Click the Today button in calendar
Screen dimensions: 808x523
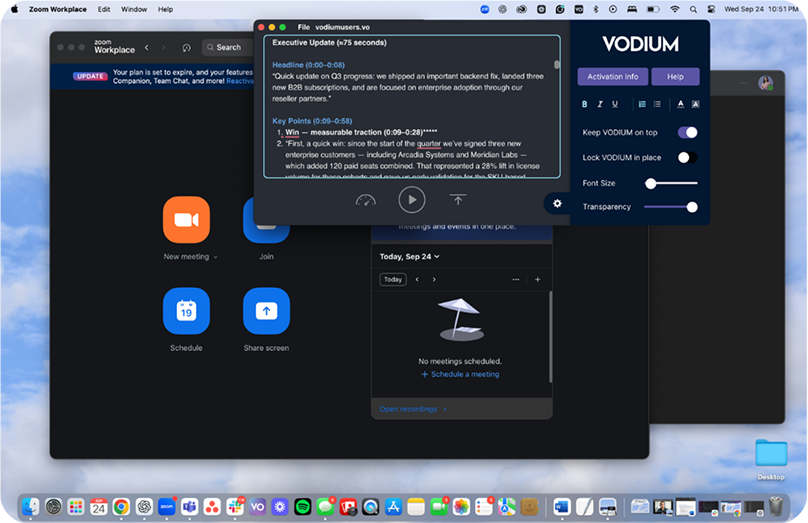(393, 279)
